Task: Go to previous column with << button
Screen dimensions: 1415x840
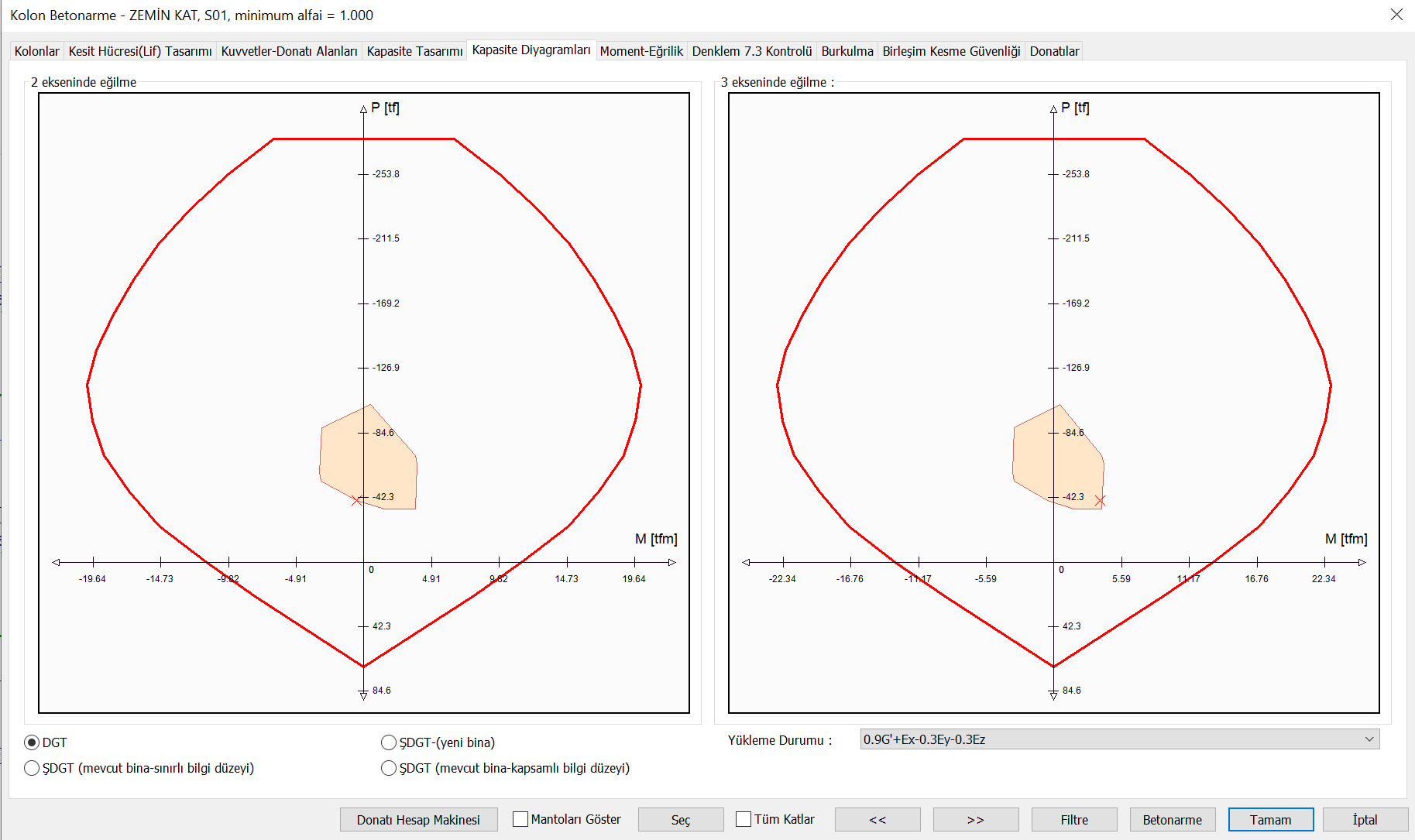Action: tap(877, 819)
